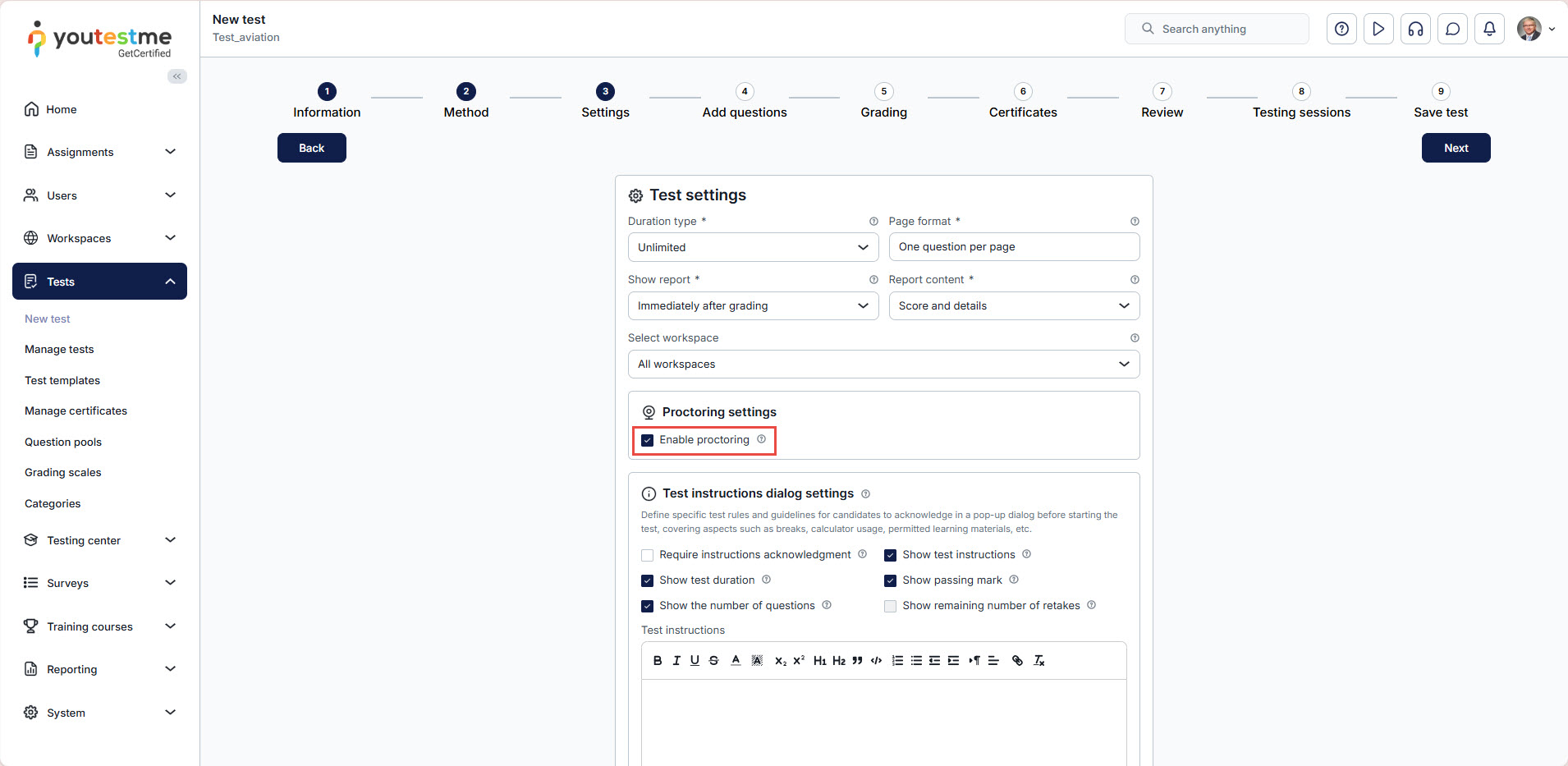1568x766 pixels.
Task: Click the Search anything field
Action: pyautogui.click(x=1223, y=29)
